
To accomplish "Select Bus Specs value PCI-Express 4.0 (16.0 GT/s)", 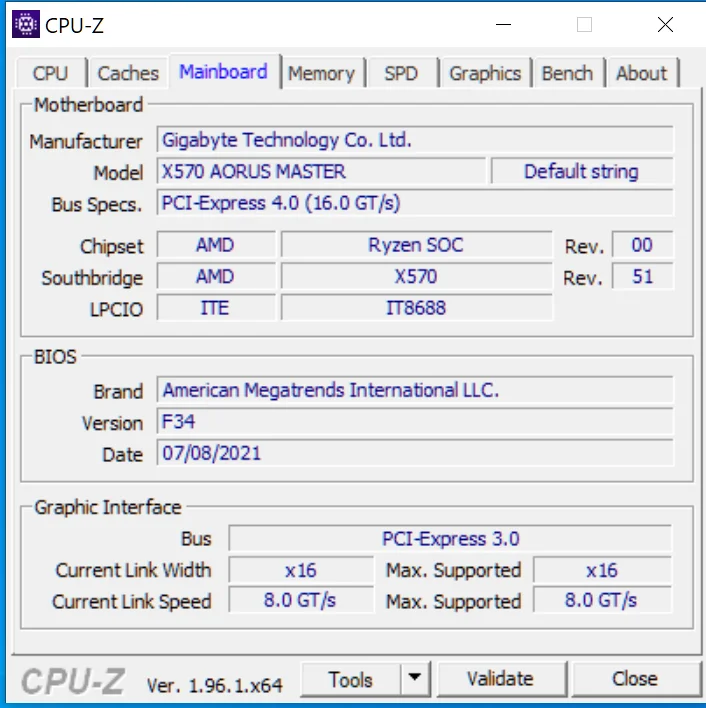I will (415, 203).
